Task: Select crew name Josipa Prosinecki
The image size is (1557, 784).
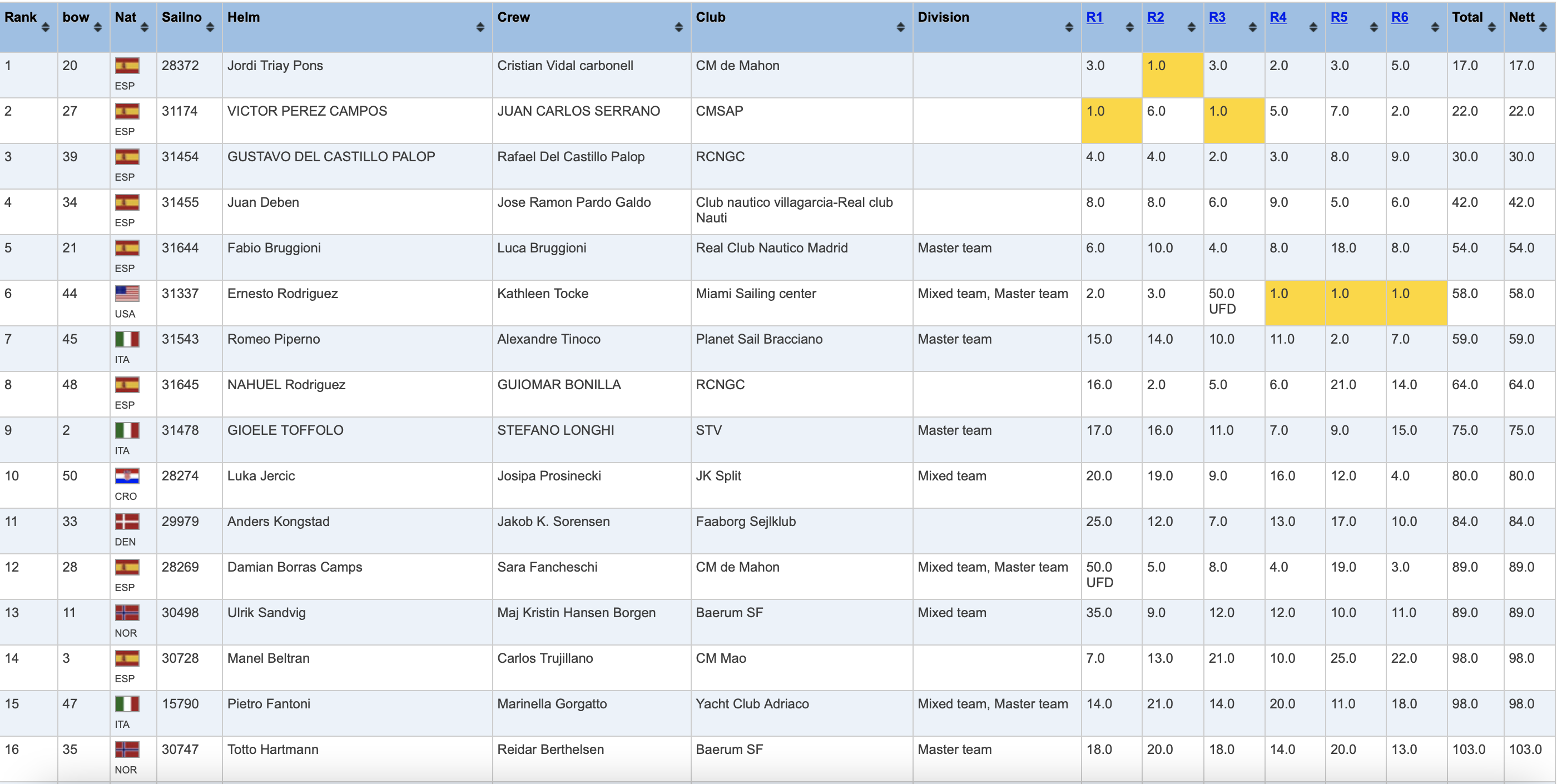Action: (x=549, y=476)
